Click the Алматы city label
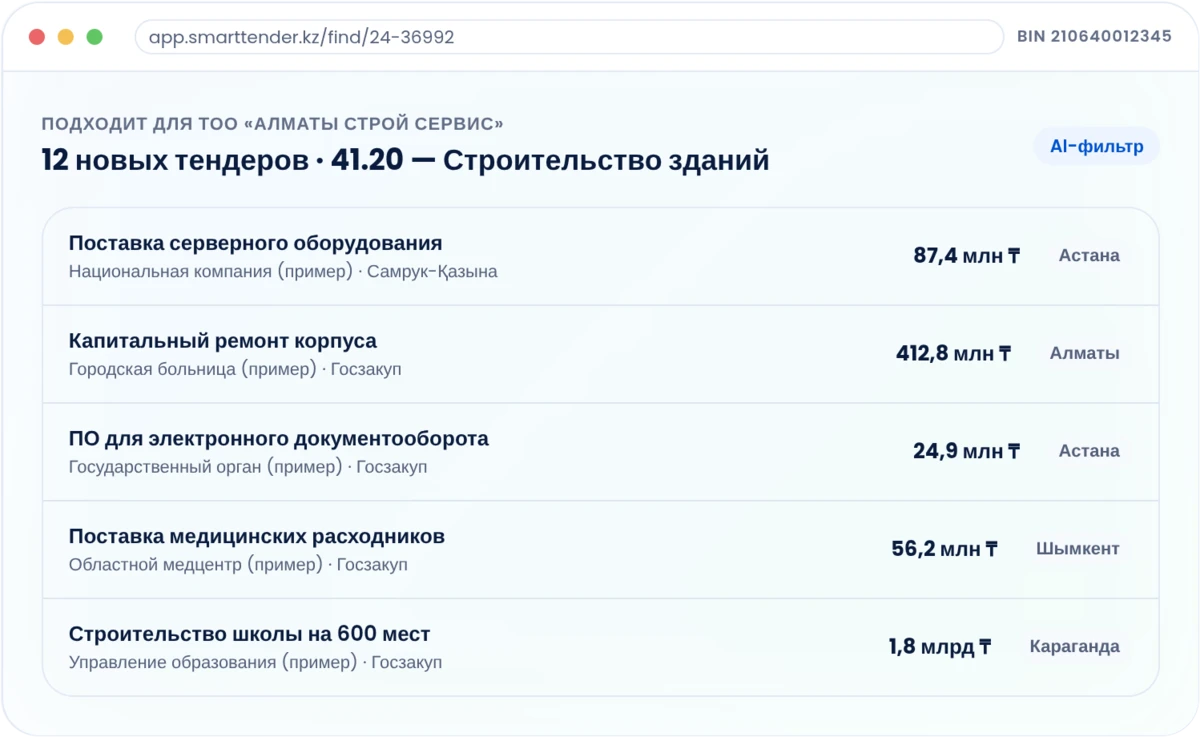The image size is (1200, 737). pos(1085,354)
